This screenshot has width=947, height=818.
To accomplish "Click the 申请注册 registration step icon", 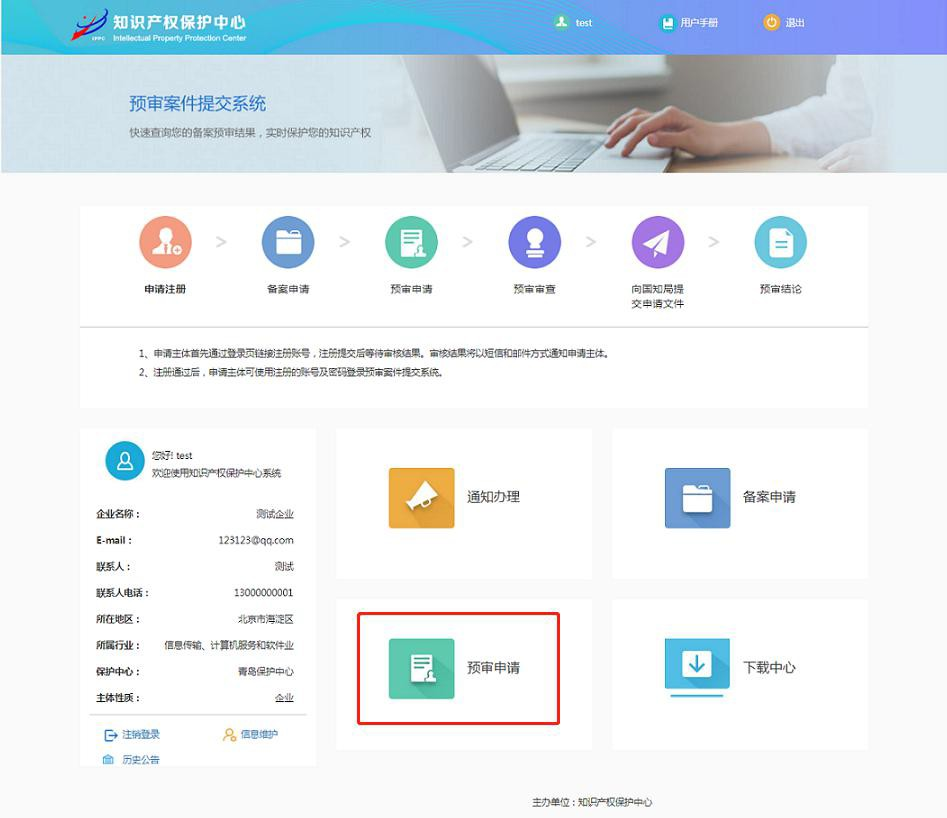I will pyautogui.click(x=165, y=241).
